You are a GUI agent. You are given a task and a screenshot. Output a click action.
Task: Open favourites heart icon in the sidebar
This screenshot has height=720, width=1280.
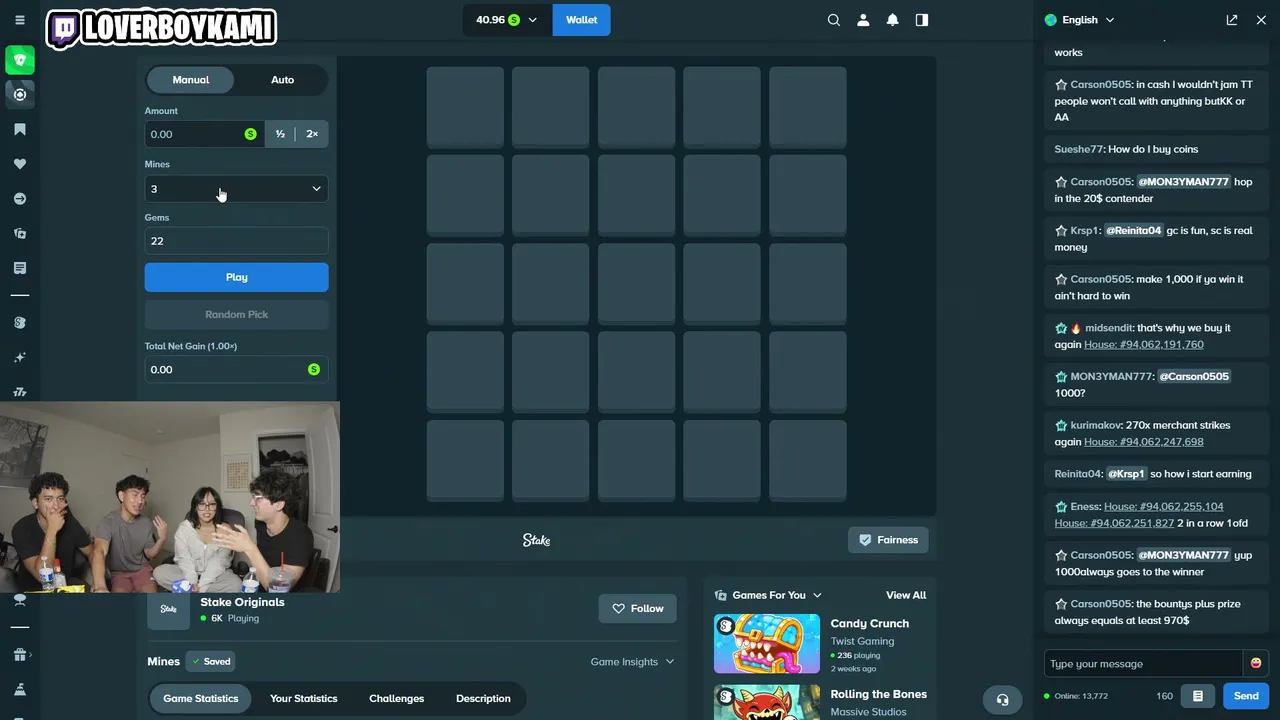pos(19,164)
